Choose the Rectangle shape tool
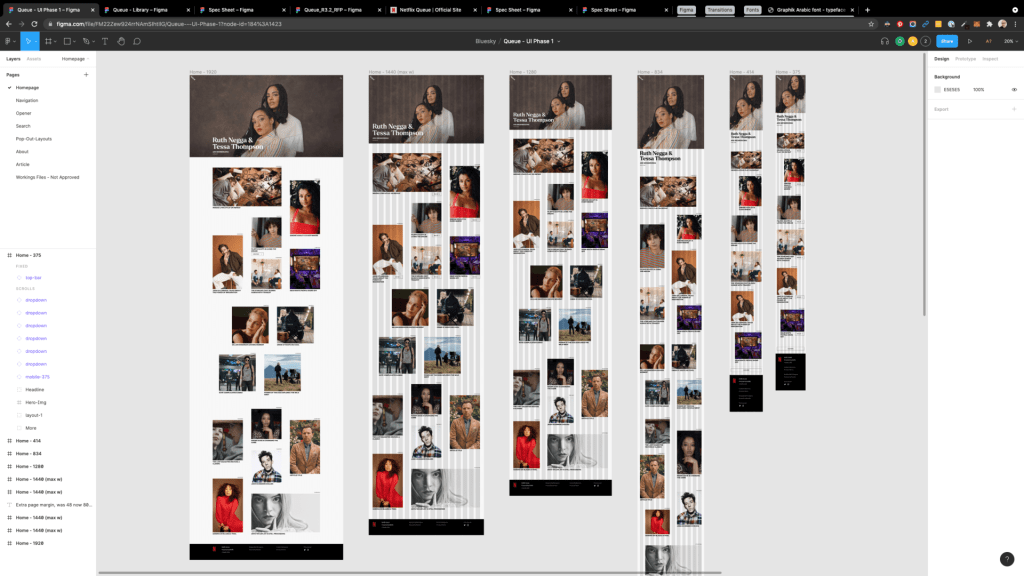 [x=67, y=41]
